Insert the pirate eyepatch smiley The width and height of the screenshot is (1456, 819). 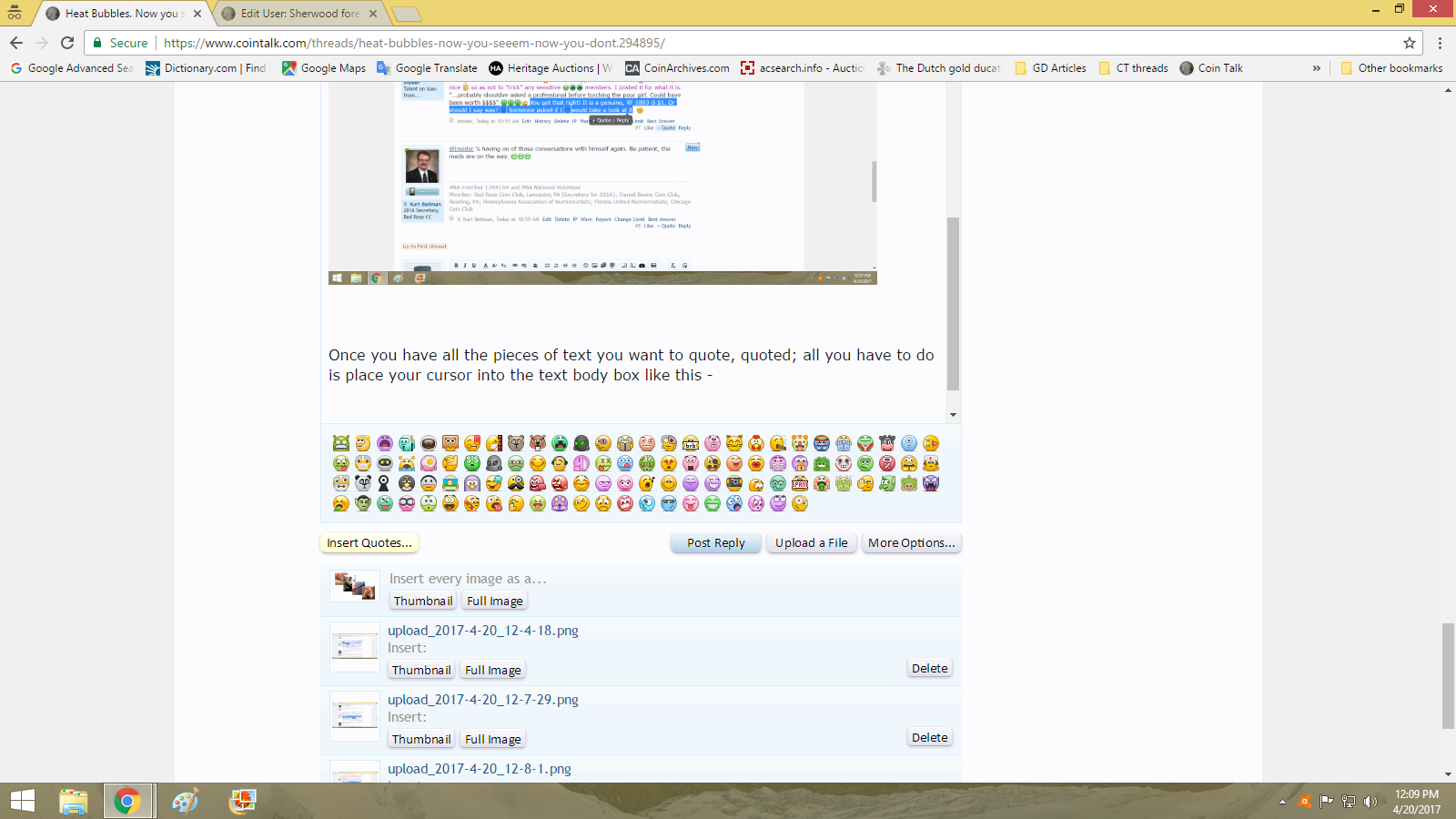click(x=713, y=463)
